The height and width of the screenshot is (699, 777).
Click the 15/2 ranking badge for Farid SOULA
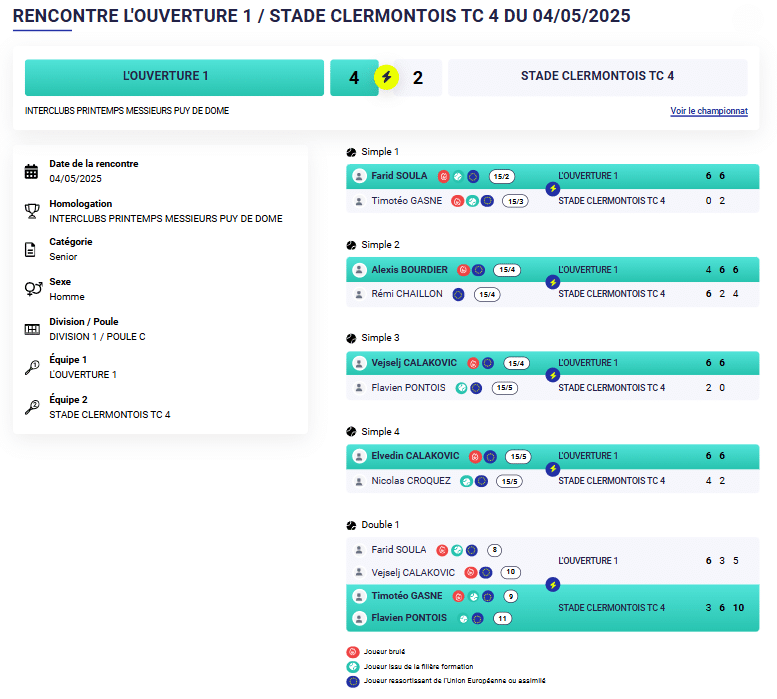click(x=501, y=177)
